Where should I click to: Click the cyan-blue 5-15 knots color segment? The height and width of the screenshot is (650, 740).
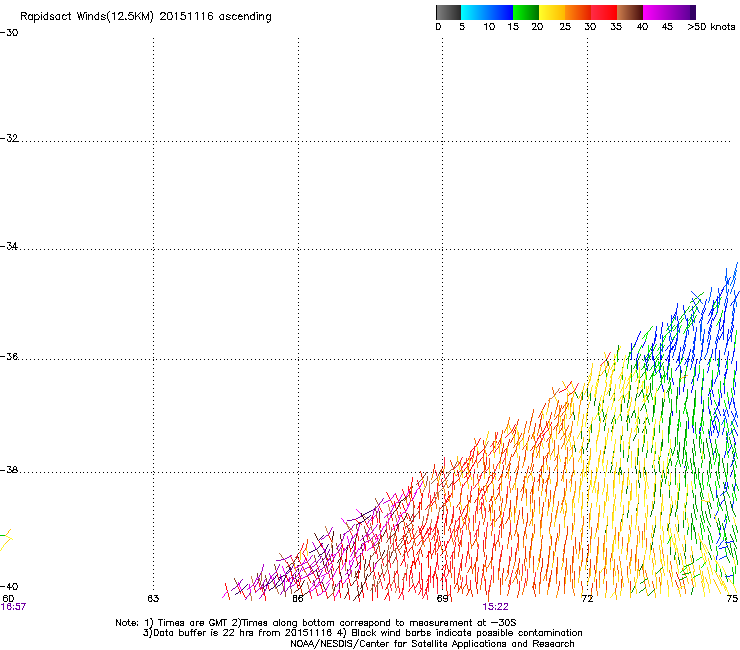coord(487,12)
